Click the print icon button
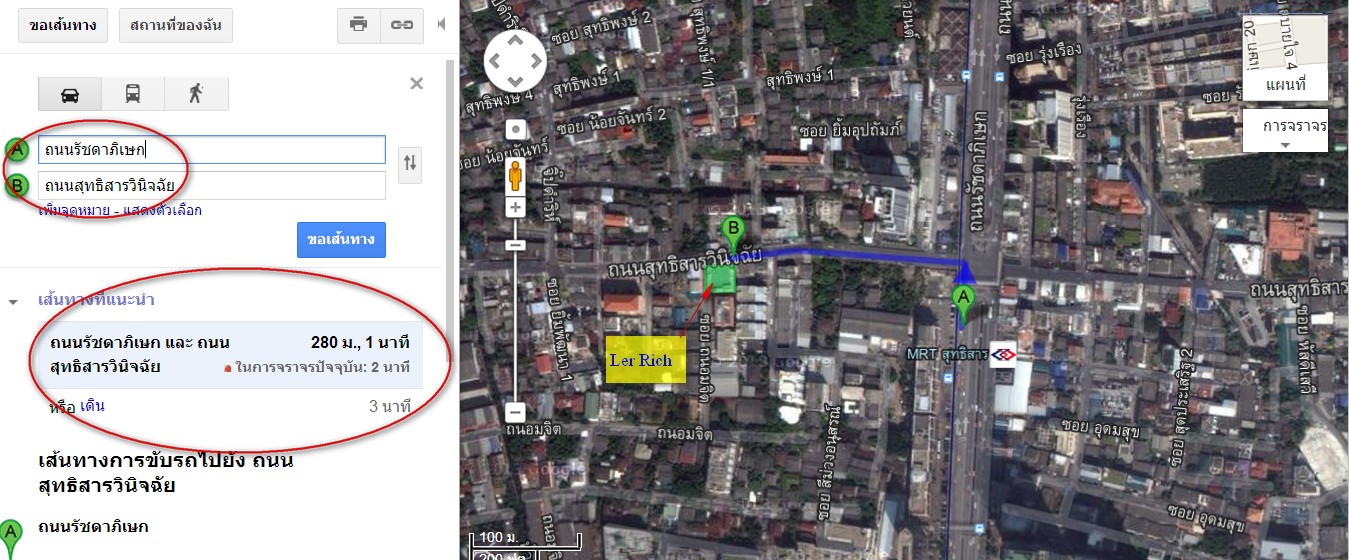The image size is (1349, 560). click(x=358, y=26)
